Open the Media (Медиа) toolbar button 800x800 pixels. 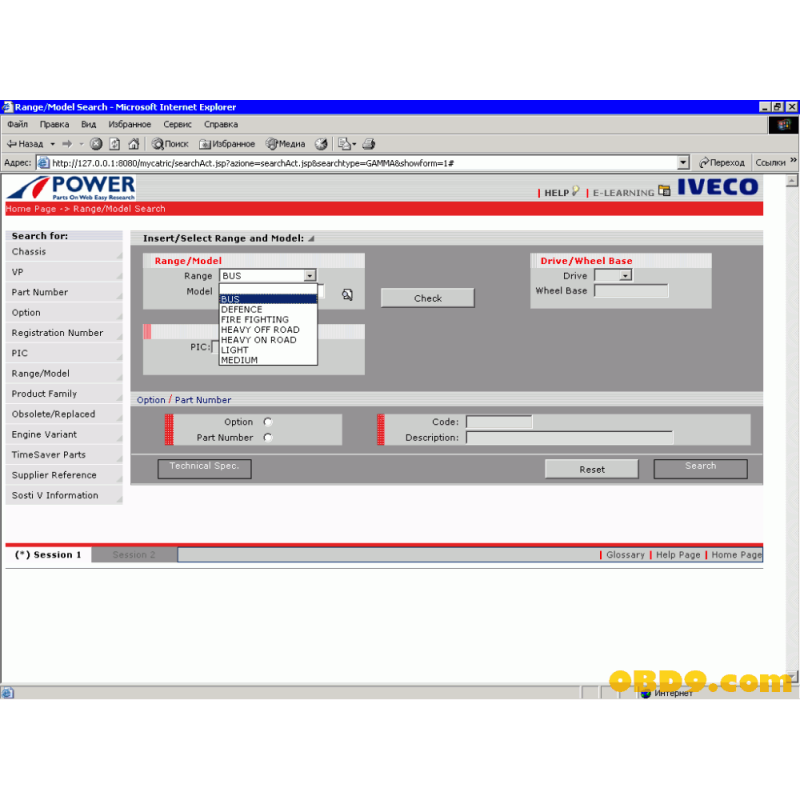click(285, 144)
